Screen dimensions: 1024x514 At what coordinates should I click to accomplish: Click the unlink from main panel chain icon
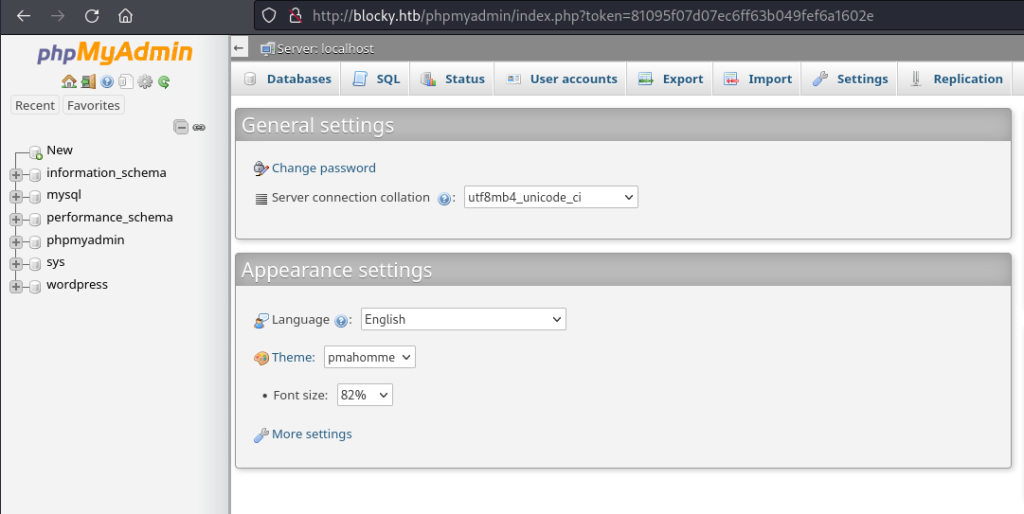click(x=199, y=127)
